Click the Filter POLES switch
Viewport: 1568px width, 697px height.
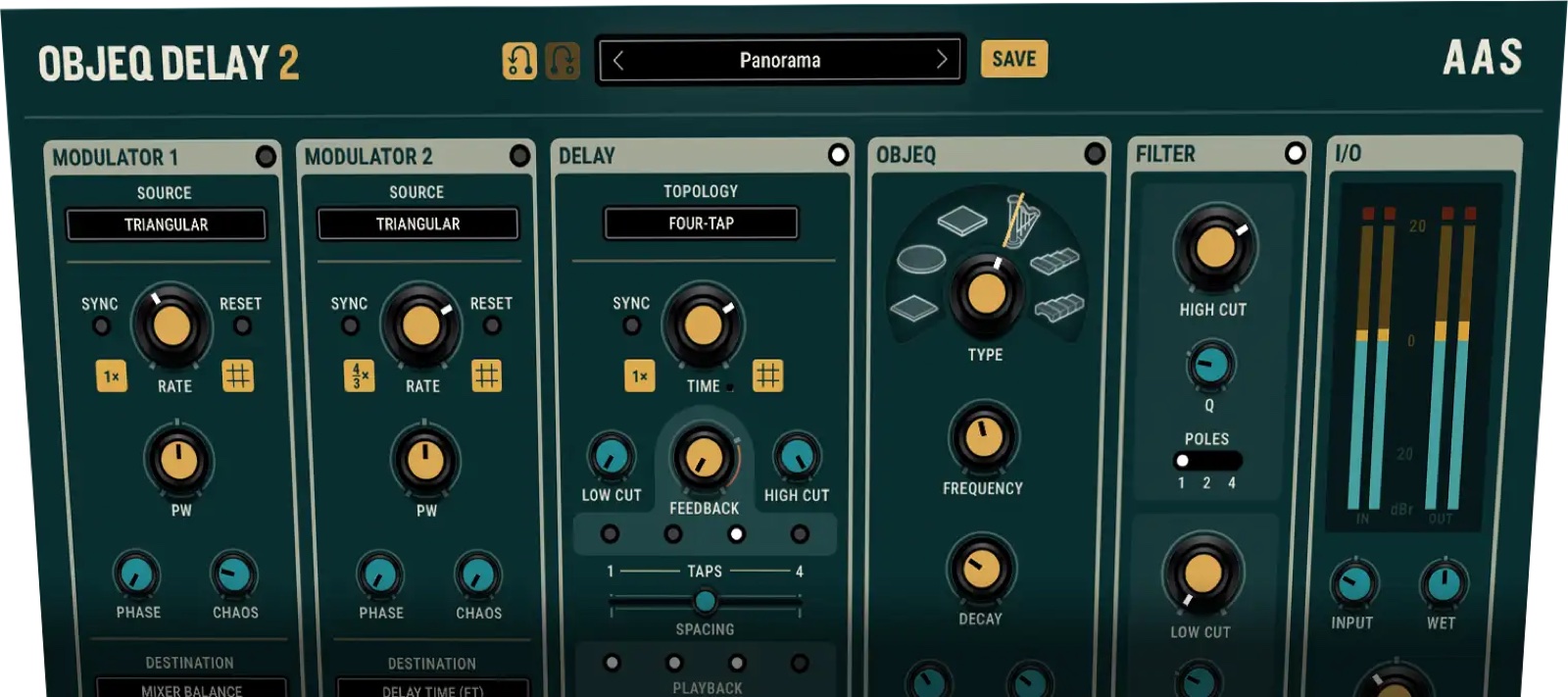click(x=1207, y=461)
